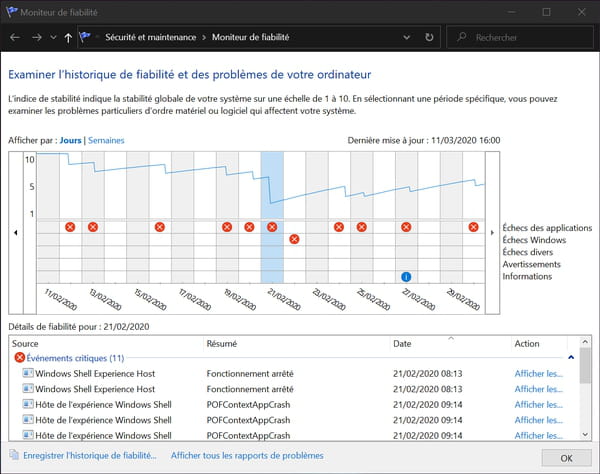Click the OK button
The image size is (600, 474).
(x=566, y=458)
